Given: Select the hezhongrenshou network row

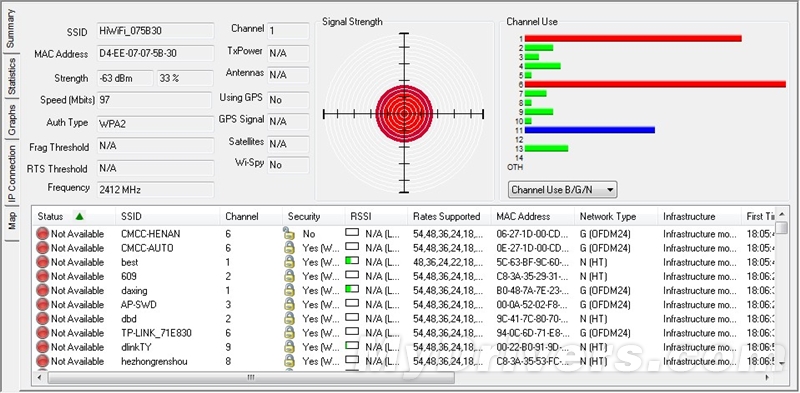Looking at the screenshot, I should point(403,361).
